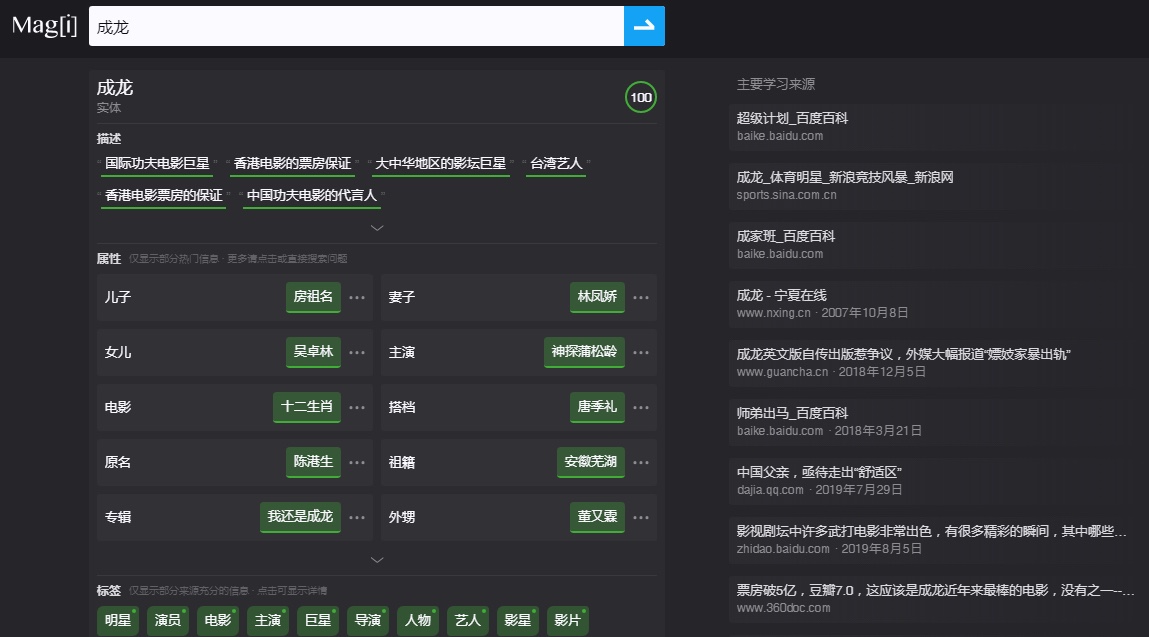This screenshot has width=1149, height=637.
Task: Click the 我还是成龙 value tag
Action: 300,517
